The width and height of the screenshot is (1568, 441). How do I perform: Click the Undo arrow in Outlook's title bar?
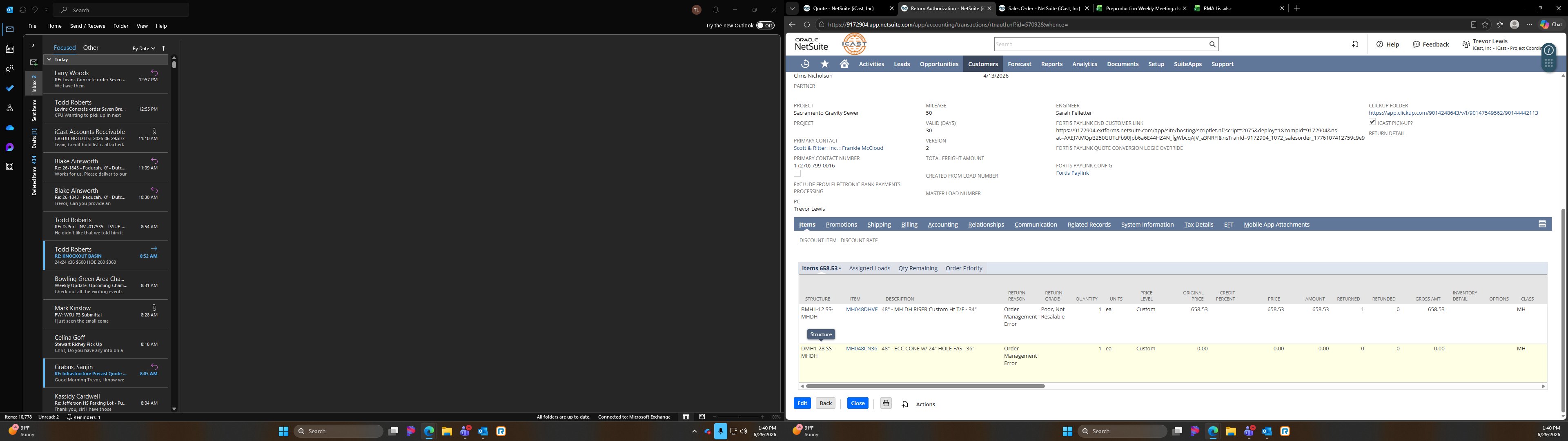point(35,10)
